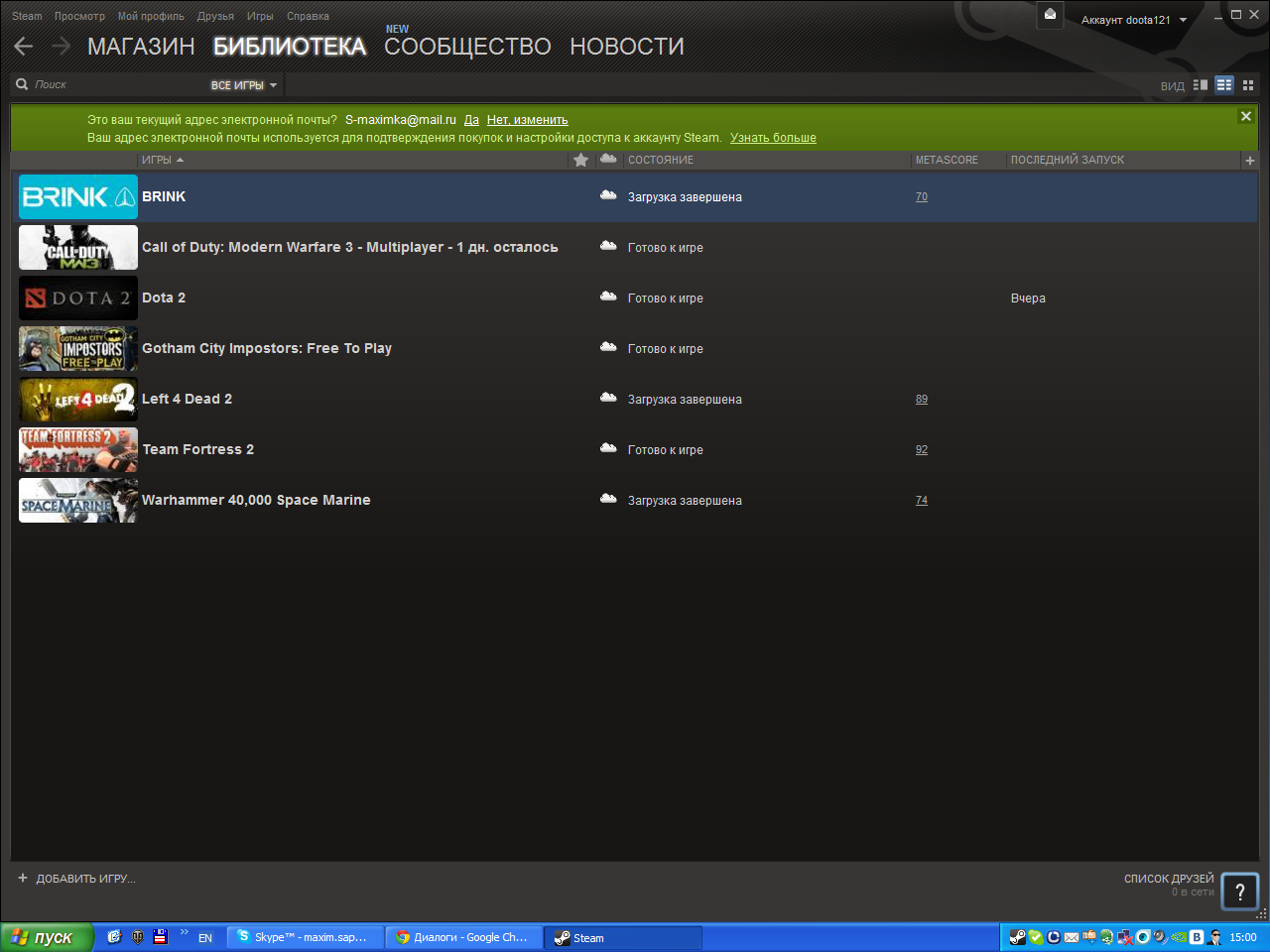Switch to grid view icon

1248,85
